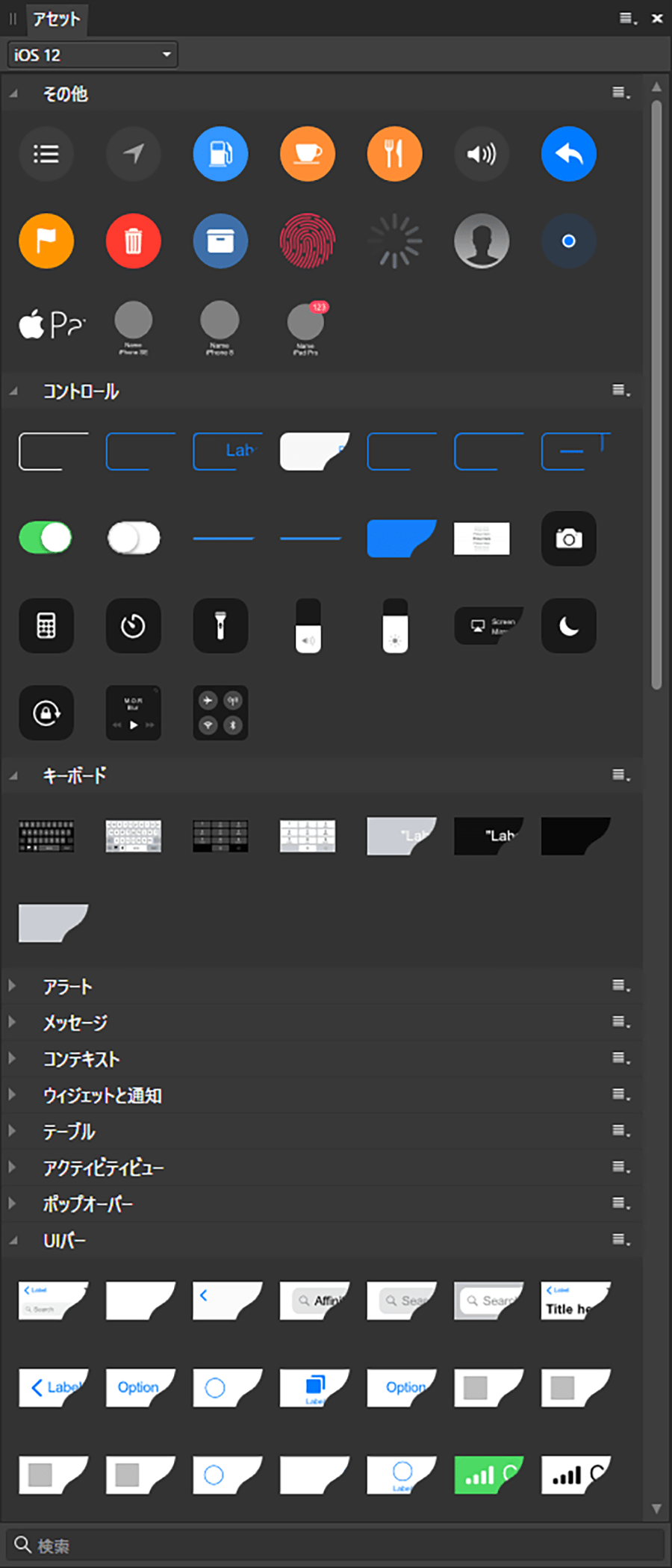Open the UIバー subcategory options menu
The width and height of the screenshot is (672, 1568).
point(621,1240)
